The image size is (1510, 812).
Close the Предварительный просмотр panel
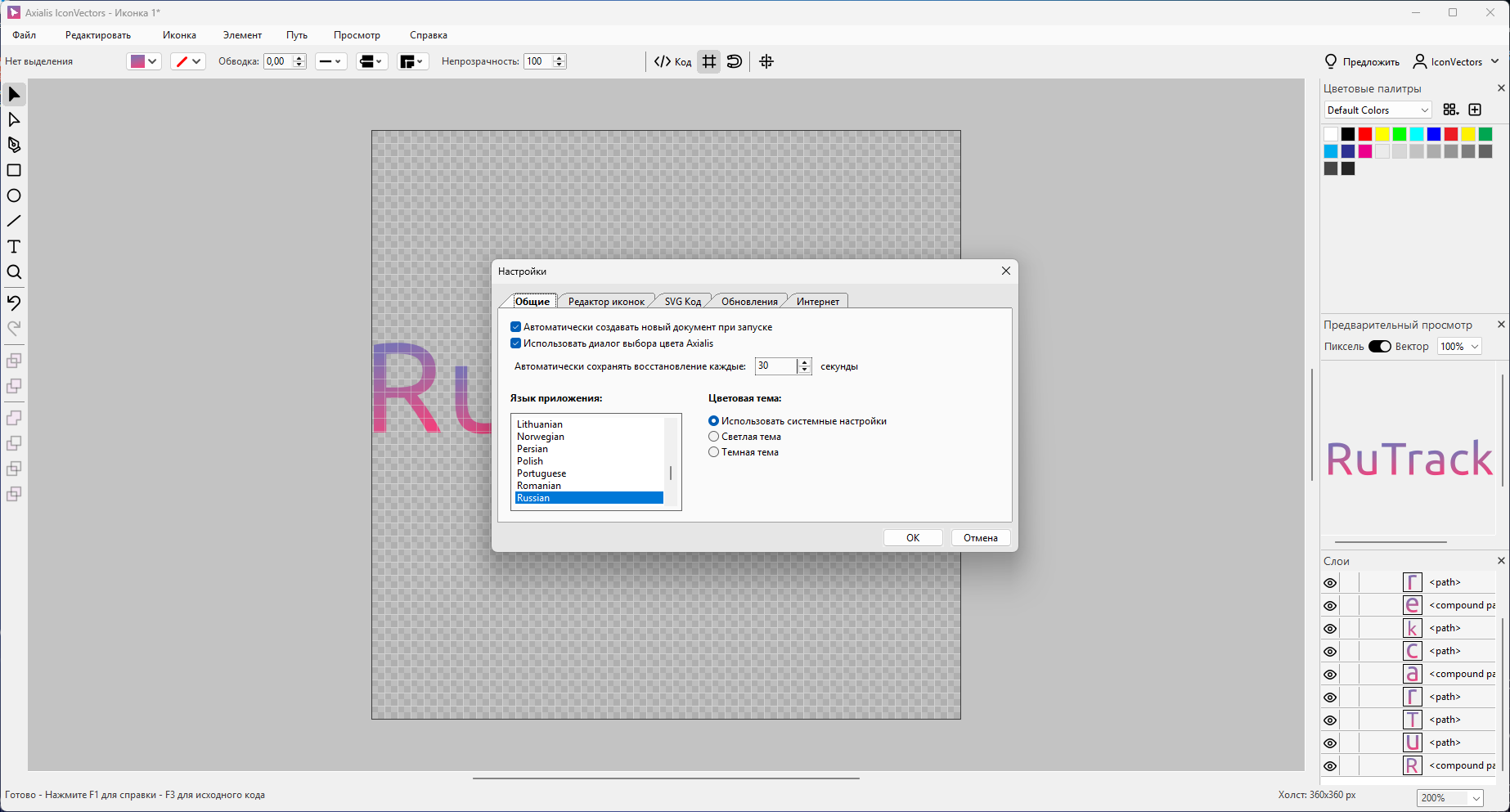tap(1501, 325)
